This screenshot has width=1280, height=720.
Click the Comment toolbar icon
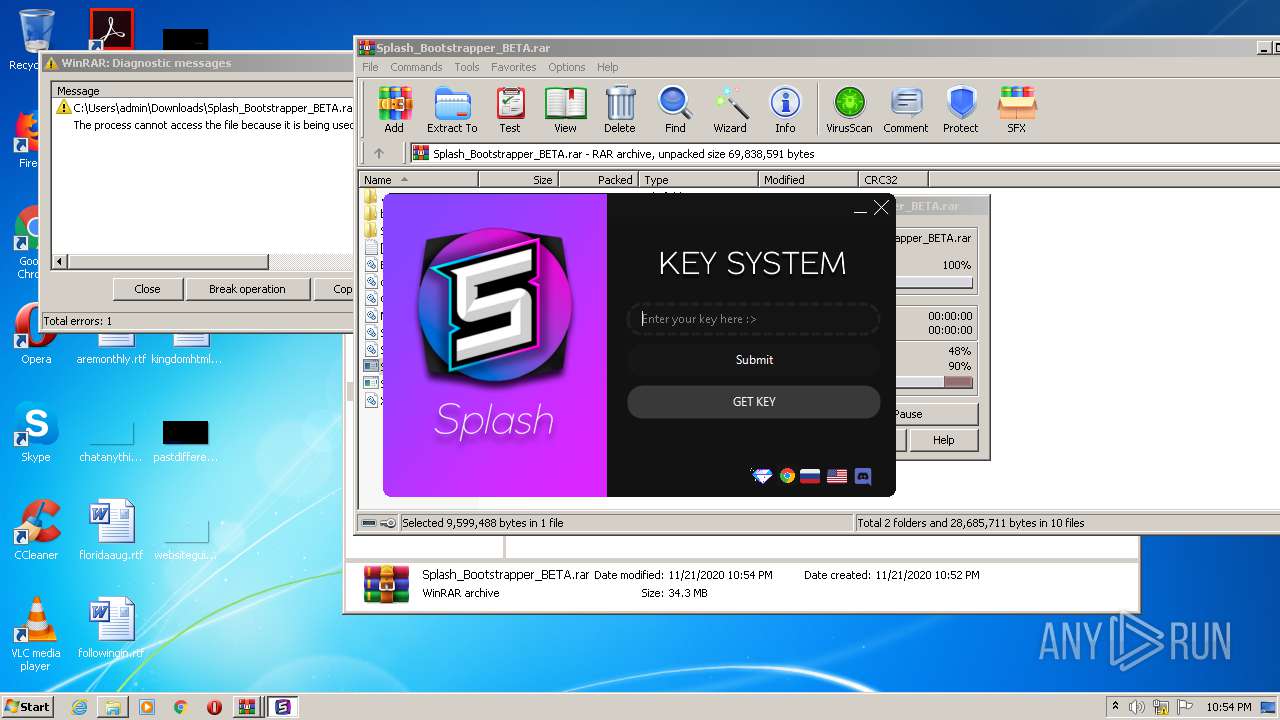906,110
